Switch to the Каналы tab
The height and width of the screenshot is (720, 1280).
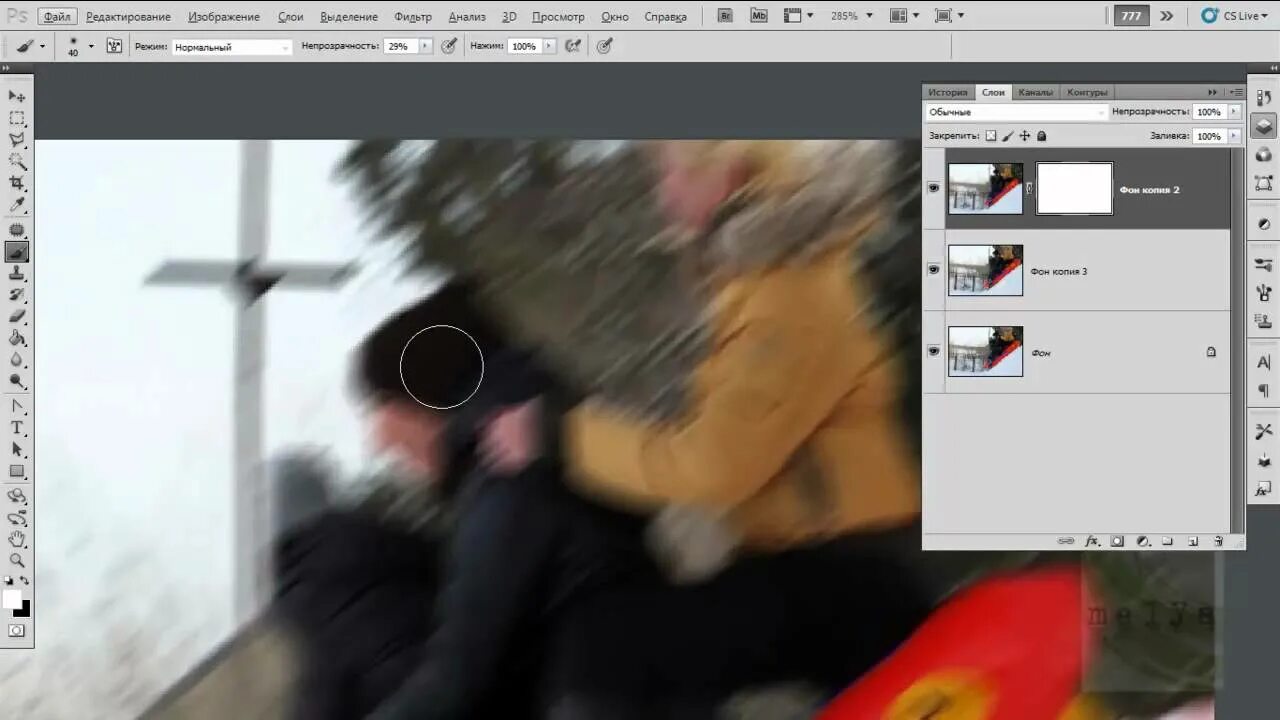(1035, 92)
